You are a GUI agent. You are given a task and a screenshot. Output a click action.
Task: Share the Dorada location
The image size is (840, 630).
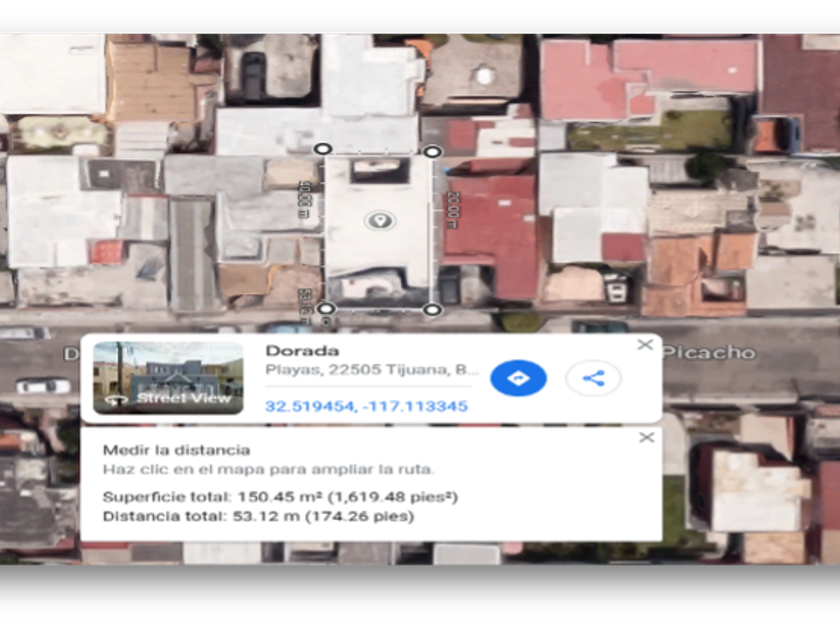tap(593, 378)
